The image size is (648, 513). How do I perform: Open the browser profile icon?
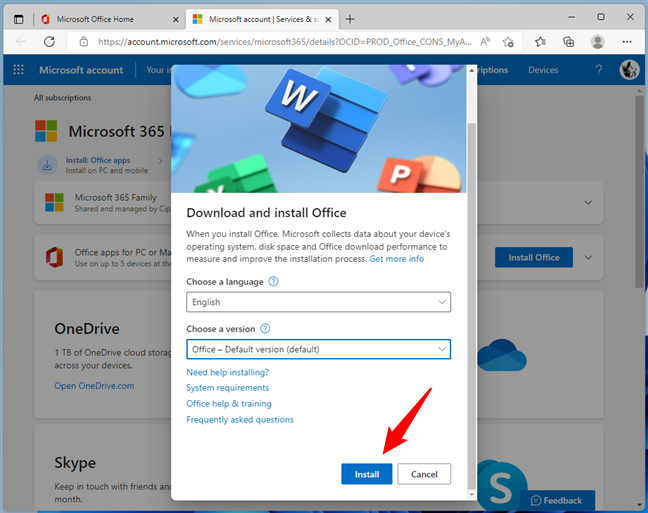[597, 41]
